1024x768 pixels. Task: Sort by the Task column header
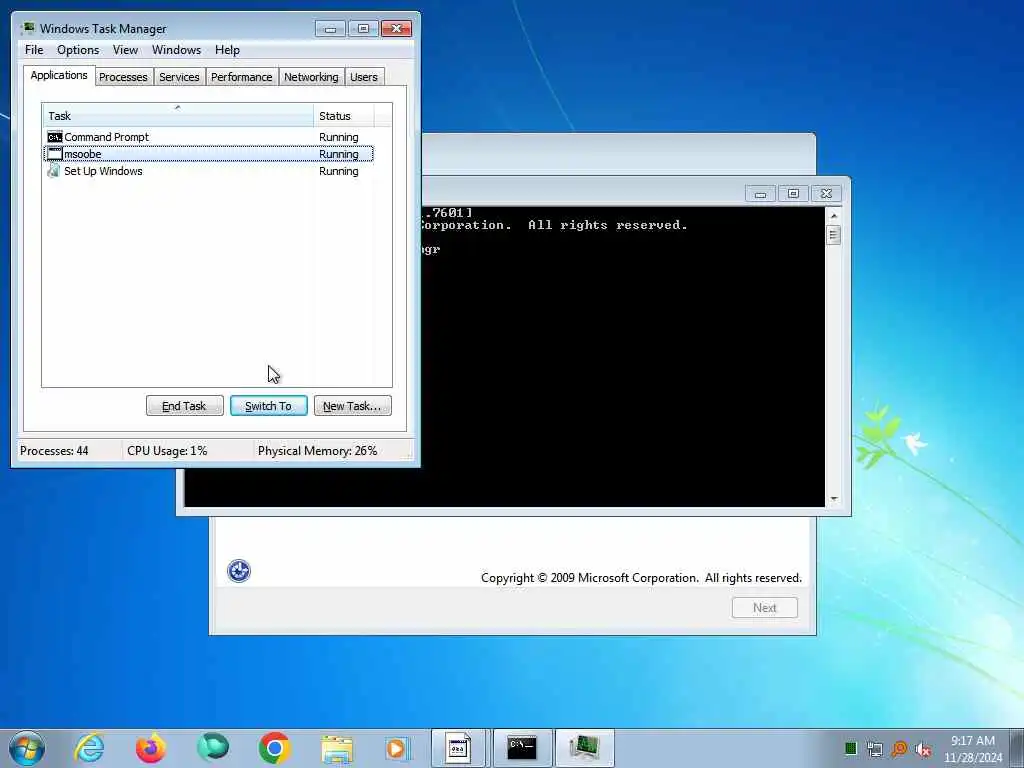[178, 116]
